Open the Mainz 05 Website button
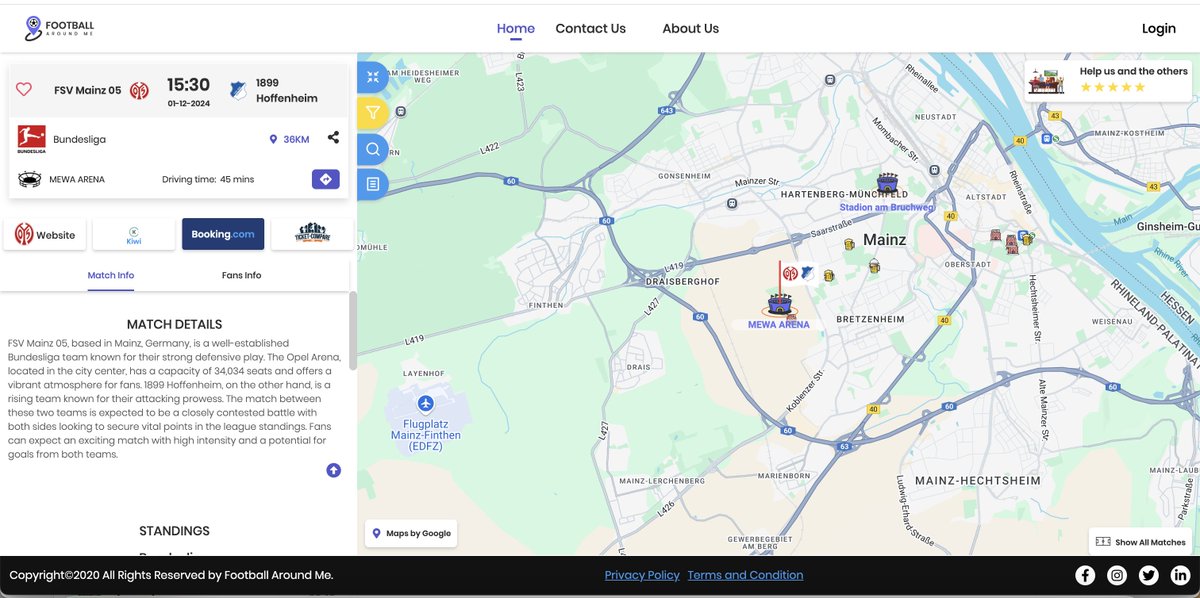This screenshot has width=1200, height=598. 45,235
